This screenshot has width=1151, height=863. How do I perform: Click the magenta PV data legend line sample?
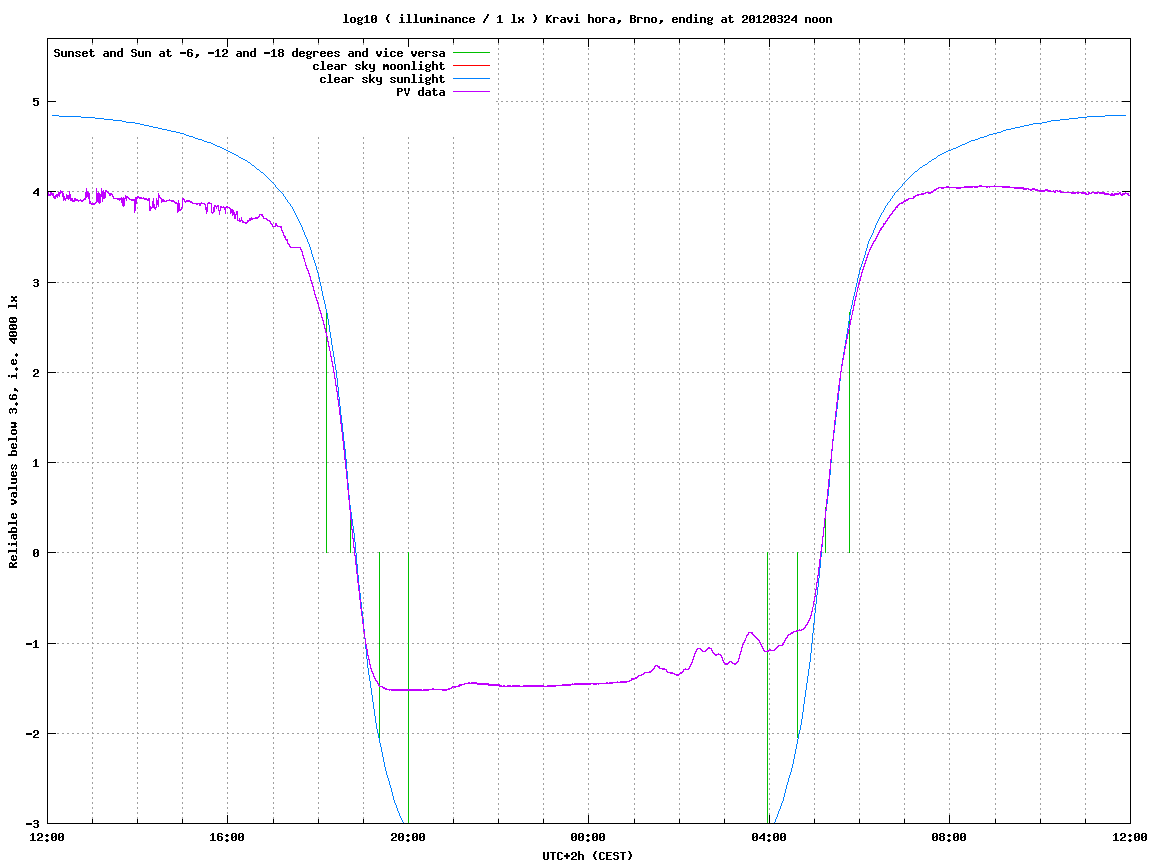pos(471,92)
